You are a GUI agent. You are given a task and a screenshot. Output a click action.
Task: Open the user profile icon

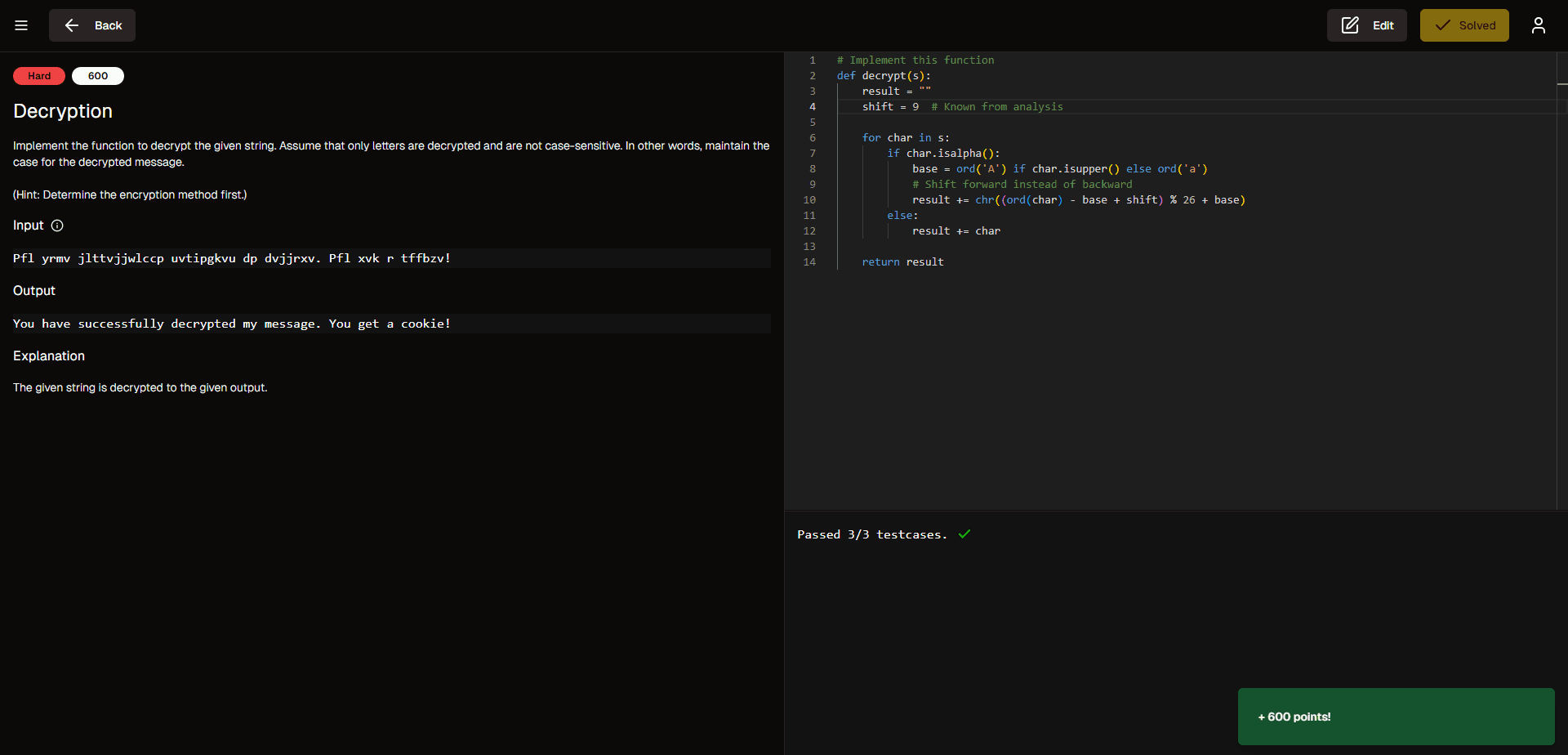tap(1539, 25)
